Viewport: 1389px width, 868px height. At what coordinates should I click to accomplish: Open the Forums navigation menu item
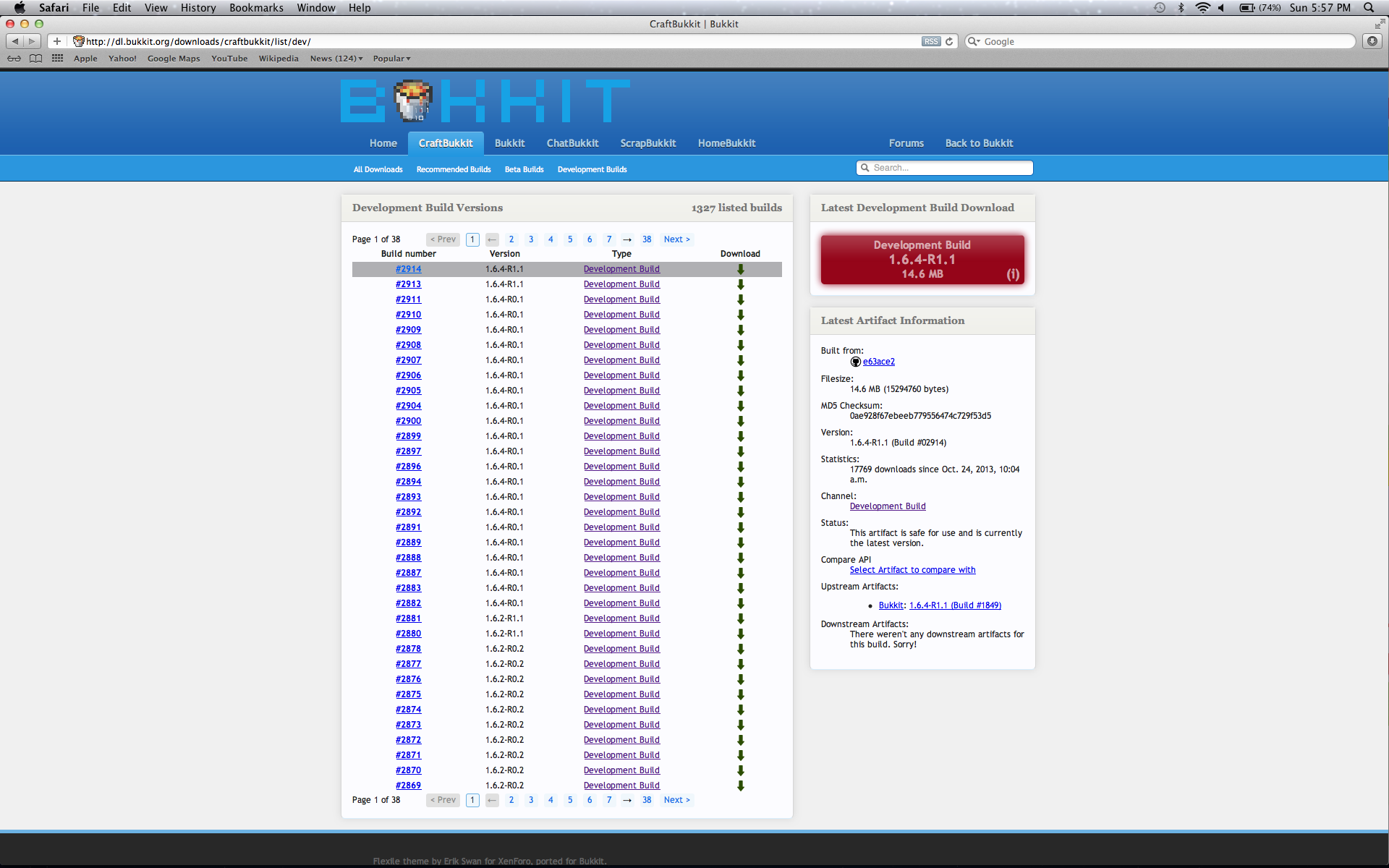[906, 143]
